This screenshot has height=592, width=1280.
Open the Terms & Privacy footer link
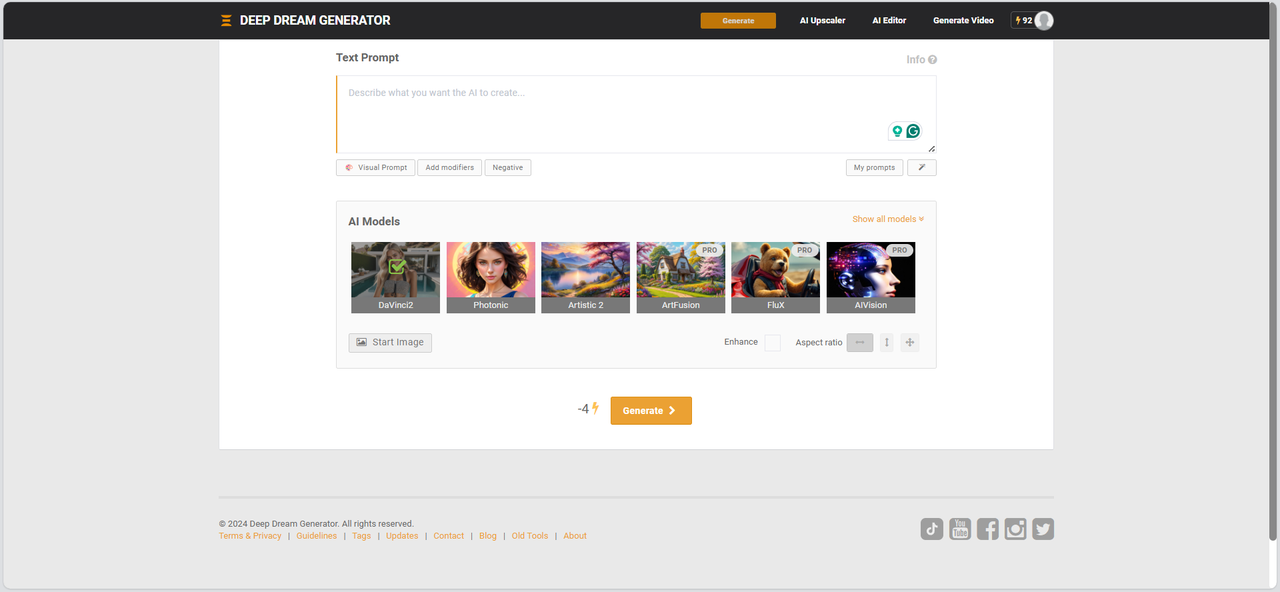(x=250, y=536)
